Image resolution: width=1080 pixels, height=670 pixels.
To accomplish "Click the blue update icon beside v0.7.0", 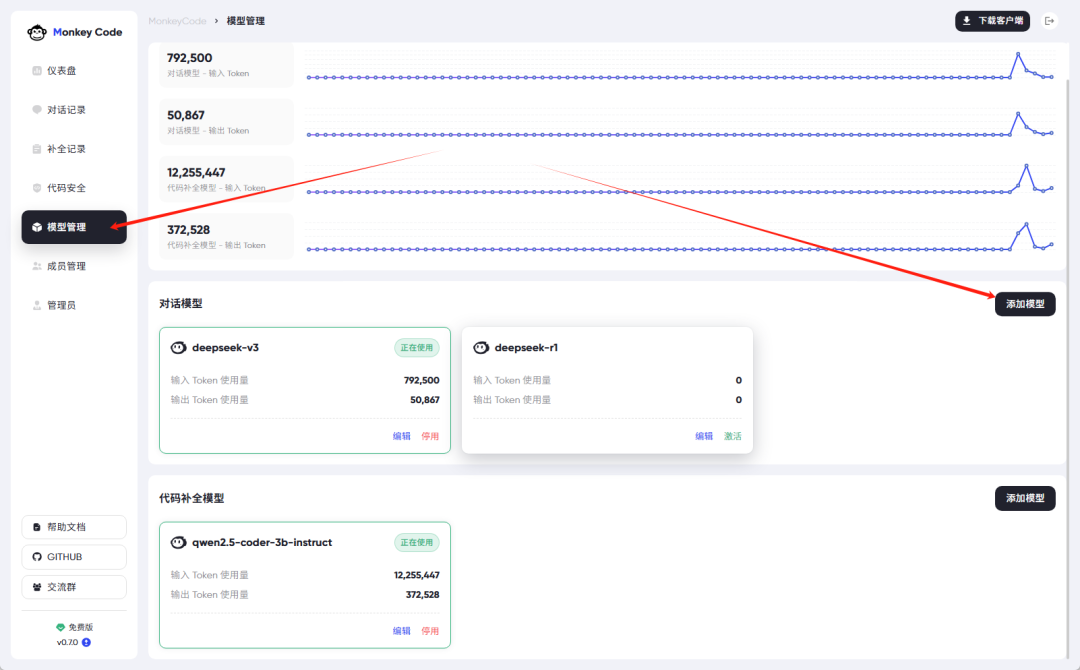I will click(x=86, y=642).
